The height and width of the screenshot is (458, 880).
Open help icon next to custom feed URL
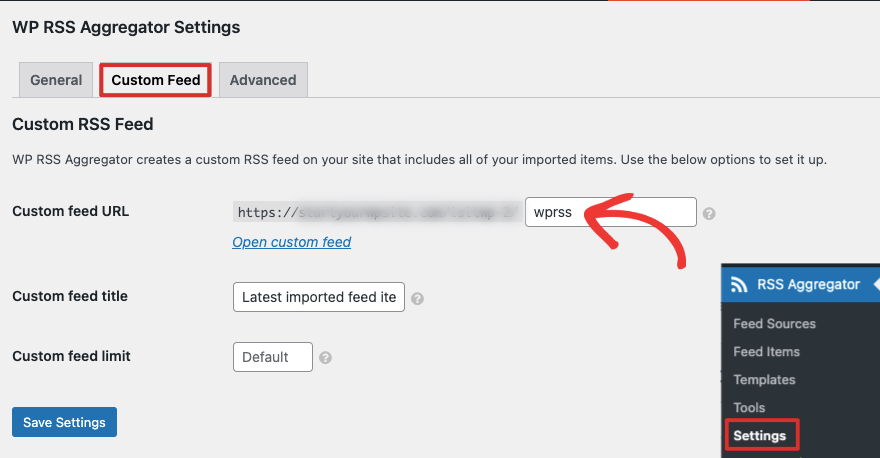(709, 214)
